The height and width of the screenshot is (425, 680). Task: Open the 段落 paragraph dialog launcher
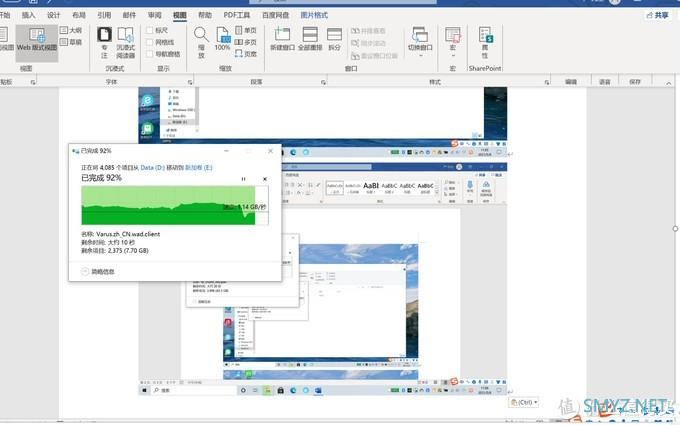[323, 82]
